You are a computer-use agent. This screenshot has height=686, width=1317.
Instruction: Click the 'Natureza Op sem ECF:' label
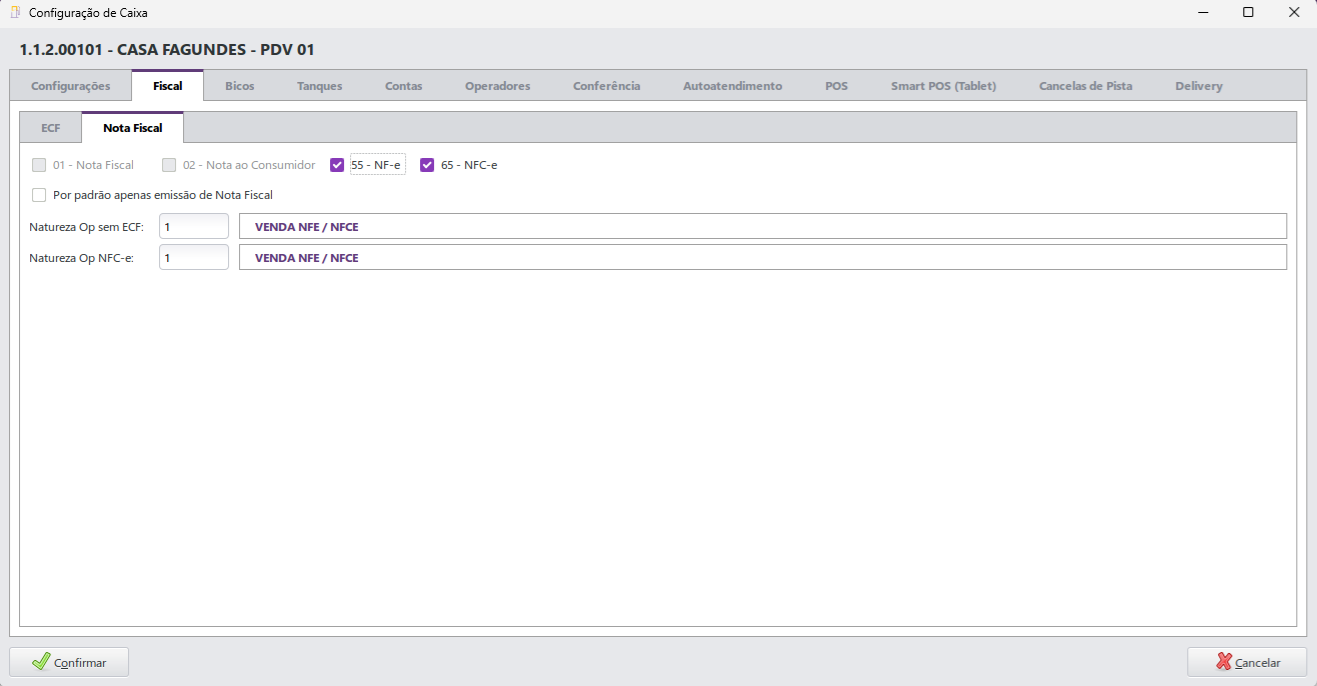[x=86, y=227]
